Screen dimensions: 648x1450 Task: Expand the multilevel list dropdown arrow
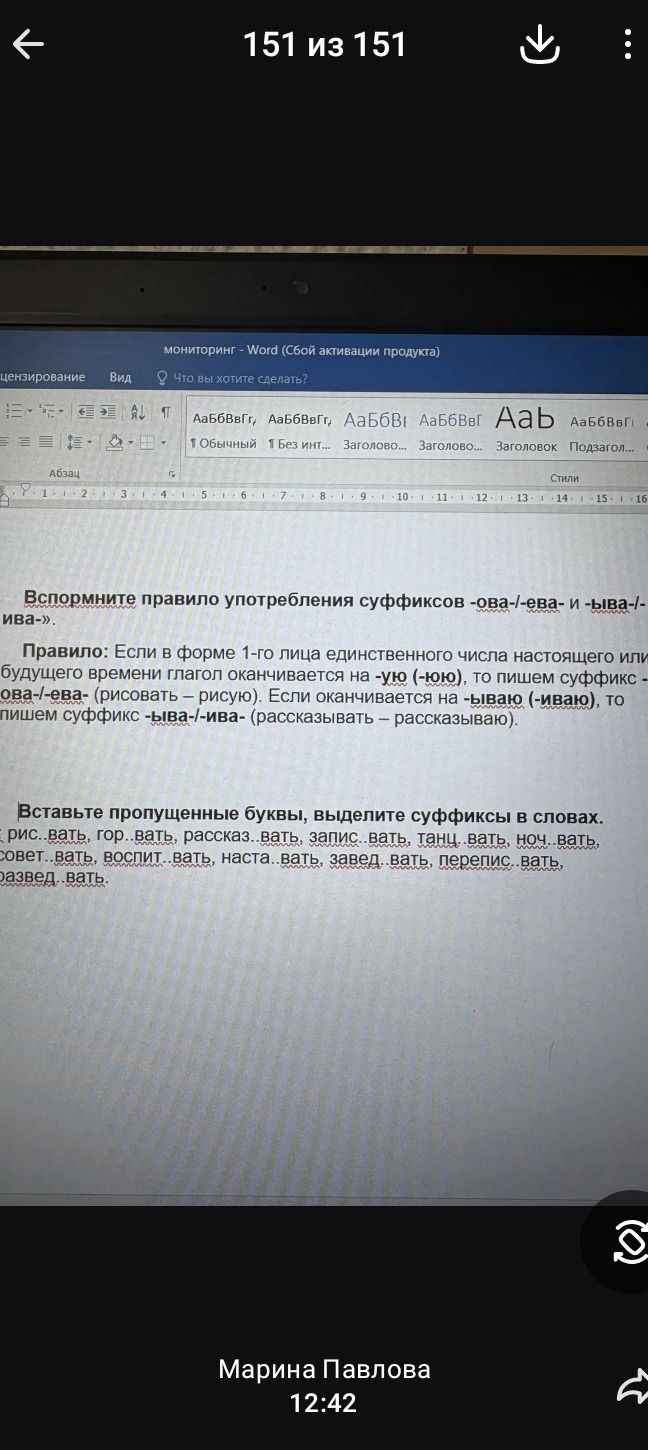coord(61,411)
